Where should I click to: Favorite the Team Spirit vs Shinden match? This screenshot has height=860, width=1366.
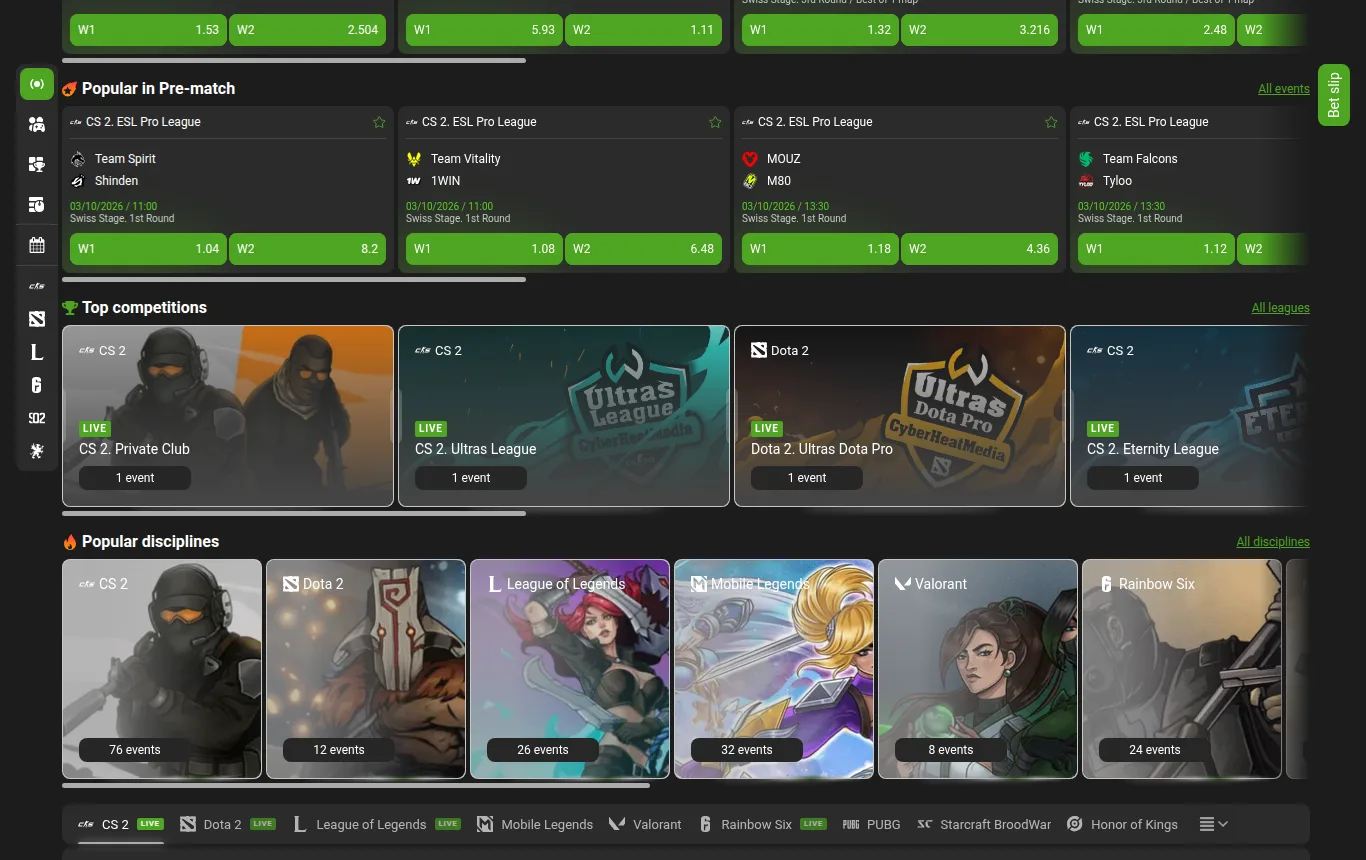379,122
